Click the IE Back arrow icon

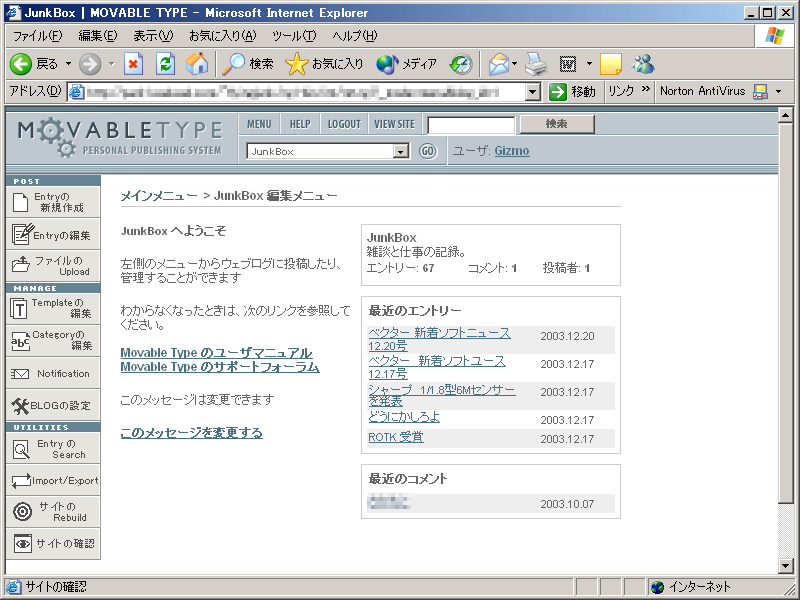pos(21,64)
